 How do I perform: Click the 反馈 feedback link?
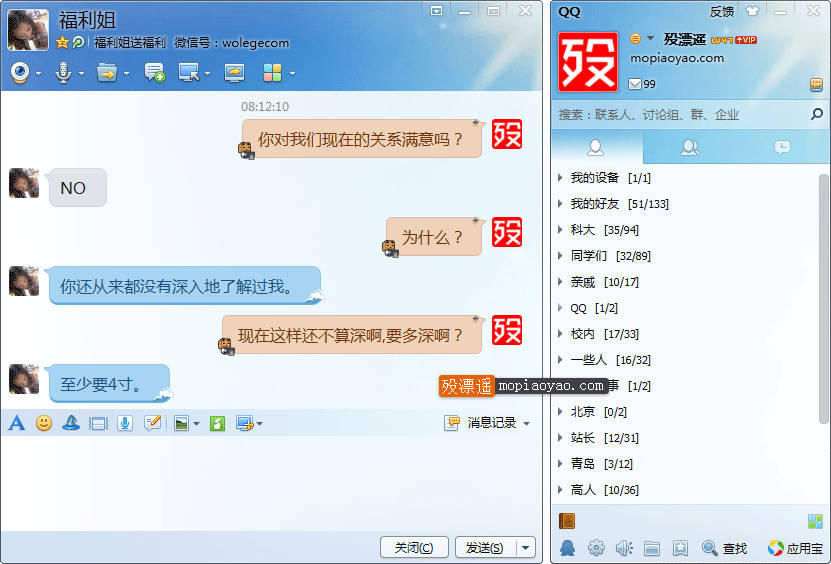coord(722,12)
